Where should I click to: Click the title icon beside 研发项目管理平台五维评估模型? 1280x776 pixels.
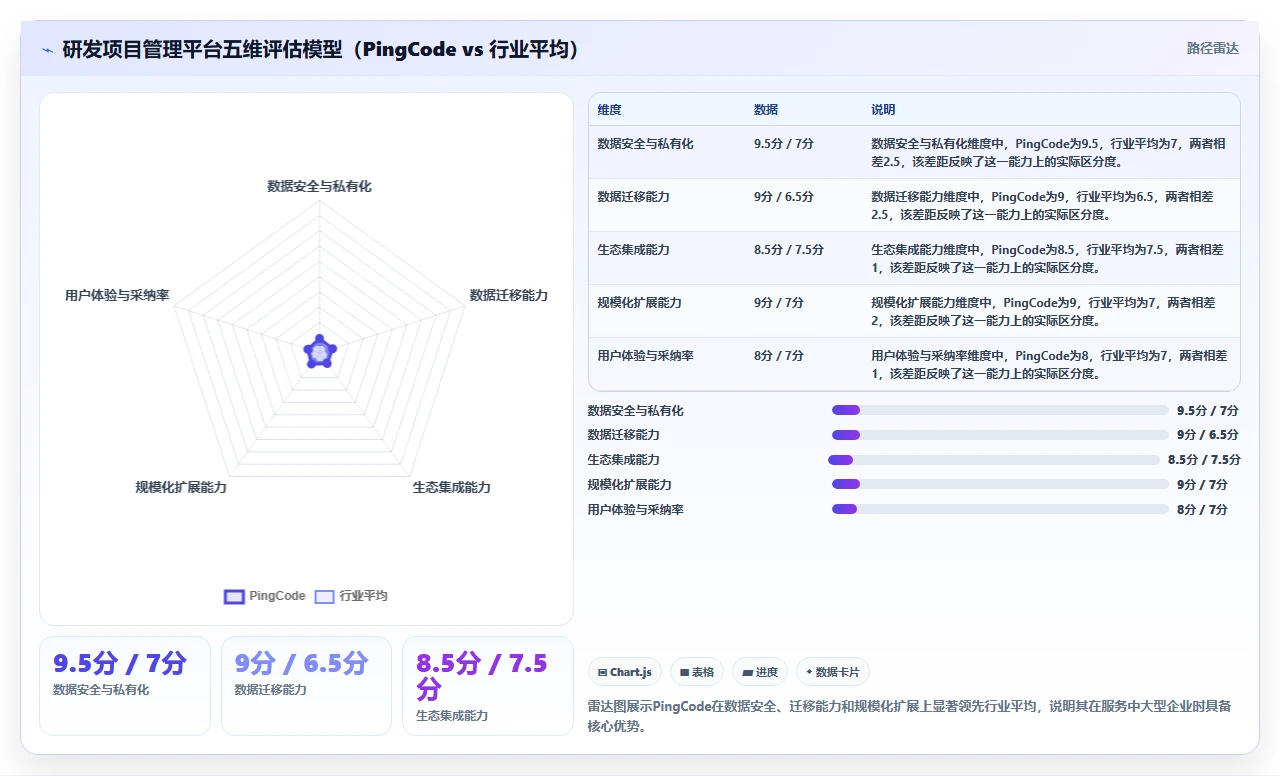pyautogui.click(x=48, y=50)
